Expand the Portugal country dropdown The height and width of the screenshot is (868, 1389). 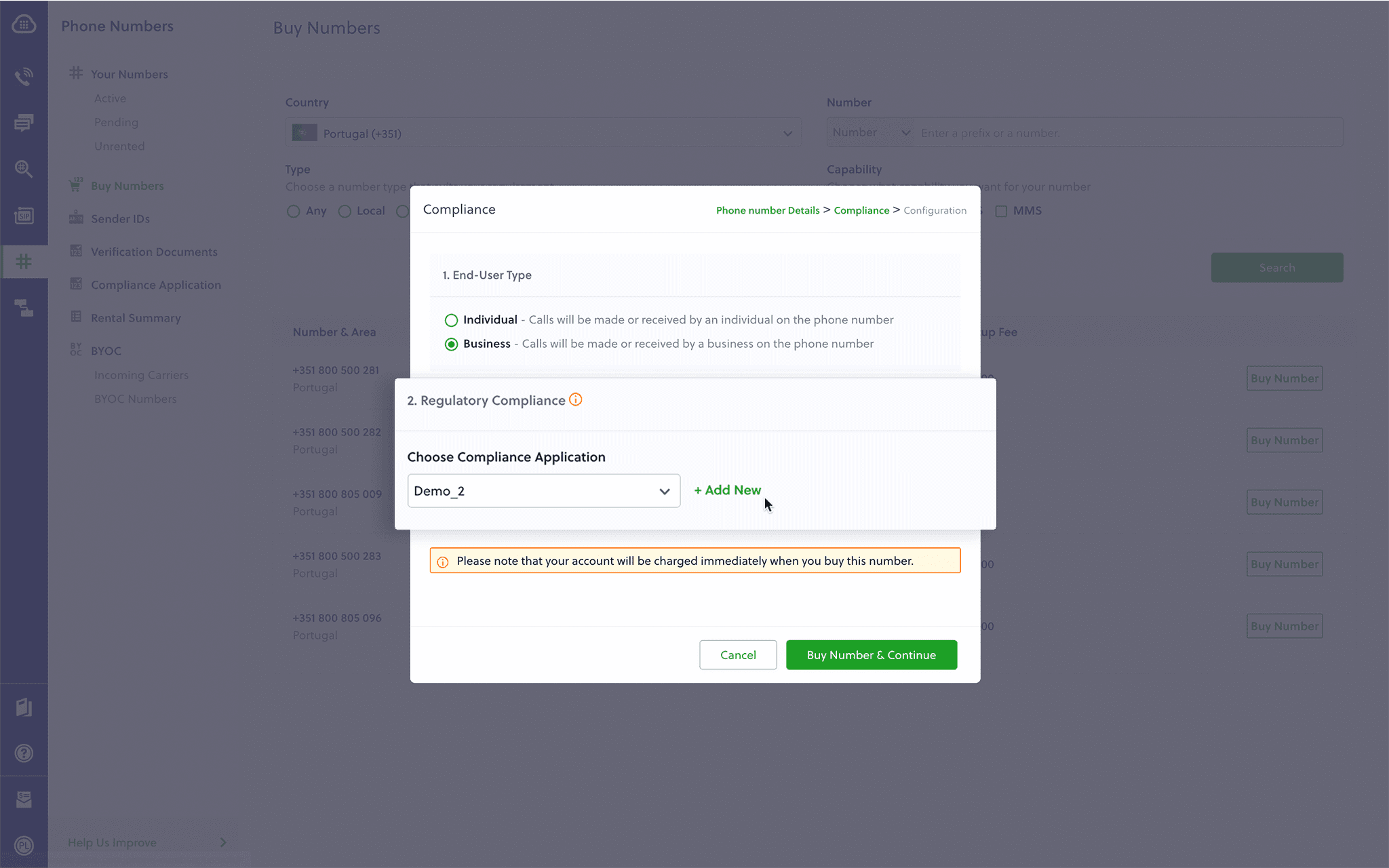click(x=543, y=134)
